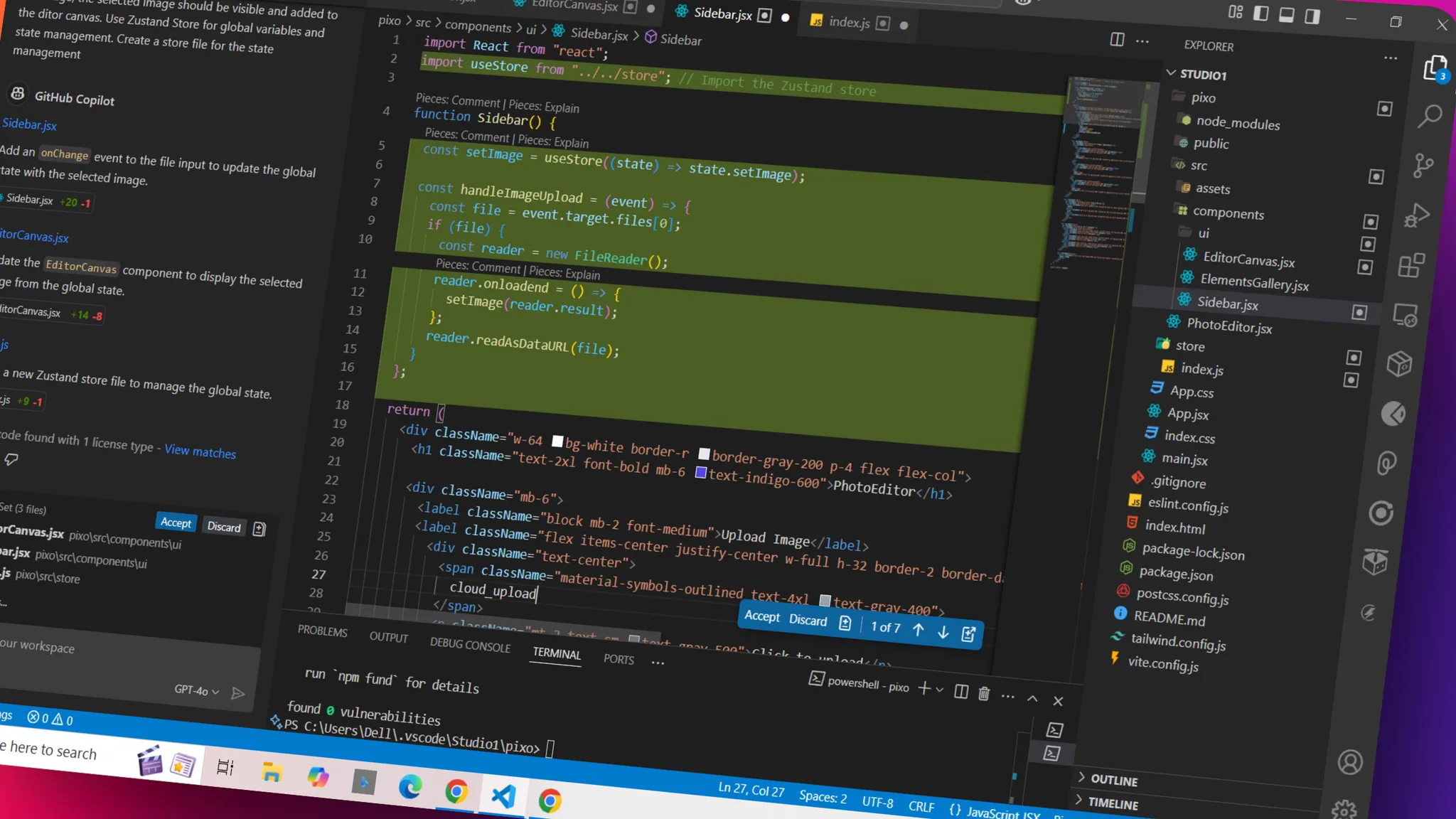Toggle maximized panel size with the caret icon
This screenshot has height=819, width=1456.
click(1032, 699)
